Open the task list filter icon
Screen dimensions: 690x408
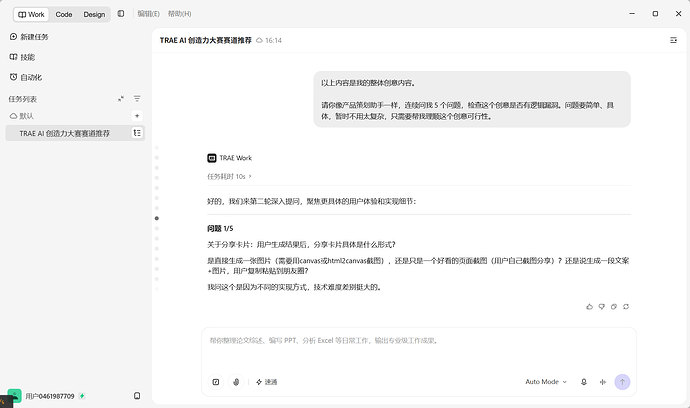point(137,99)
